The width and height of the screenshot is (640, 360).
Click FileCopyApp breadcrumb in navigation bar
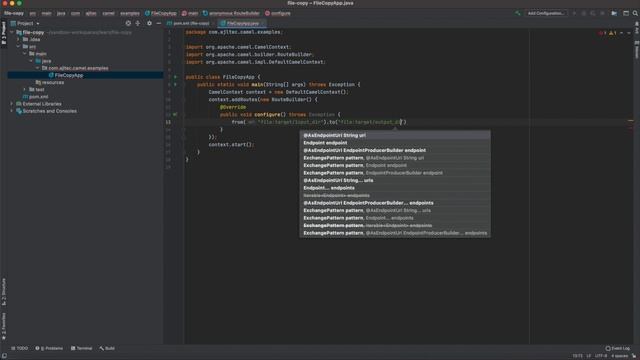pos(161,13)
